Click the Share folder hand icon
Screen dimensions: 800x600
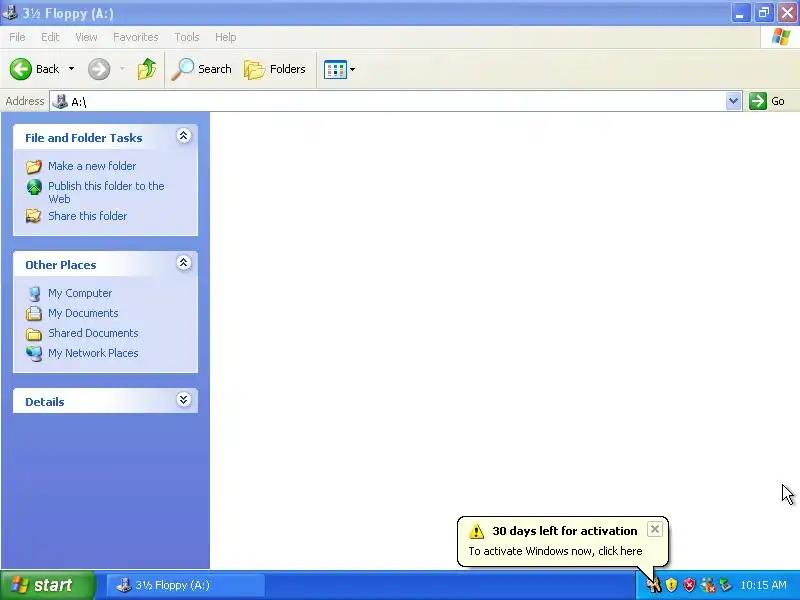34,216
